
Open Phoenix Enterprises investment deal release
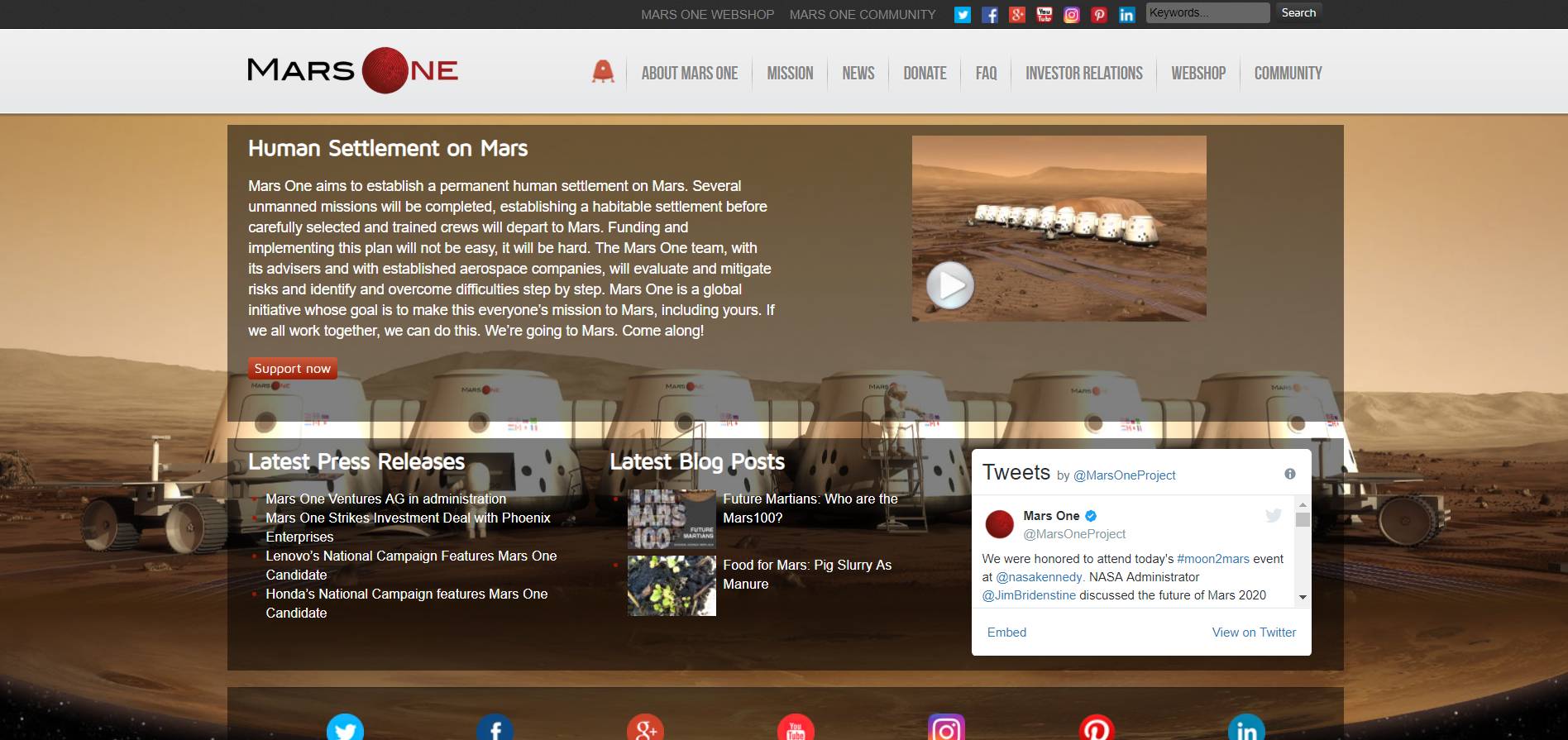pyautogui.click(x=408, y=527)
